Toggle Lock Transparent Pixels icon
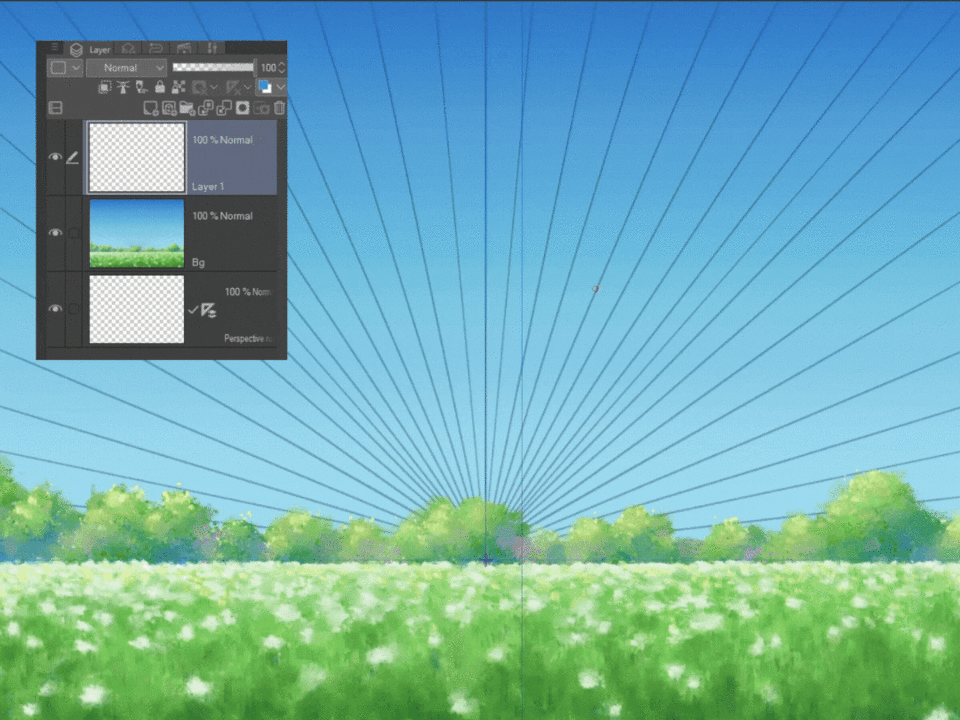 179,88
